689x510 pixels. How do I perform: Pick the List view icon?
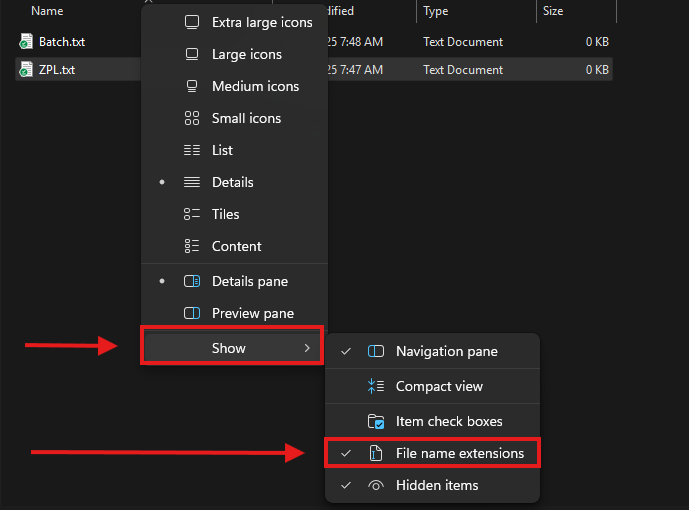coord(192,150)
